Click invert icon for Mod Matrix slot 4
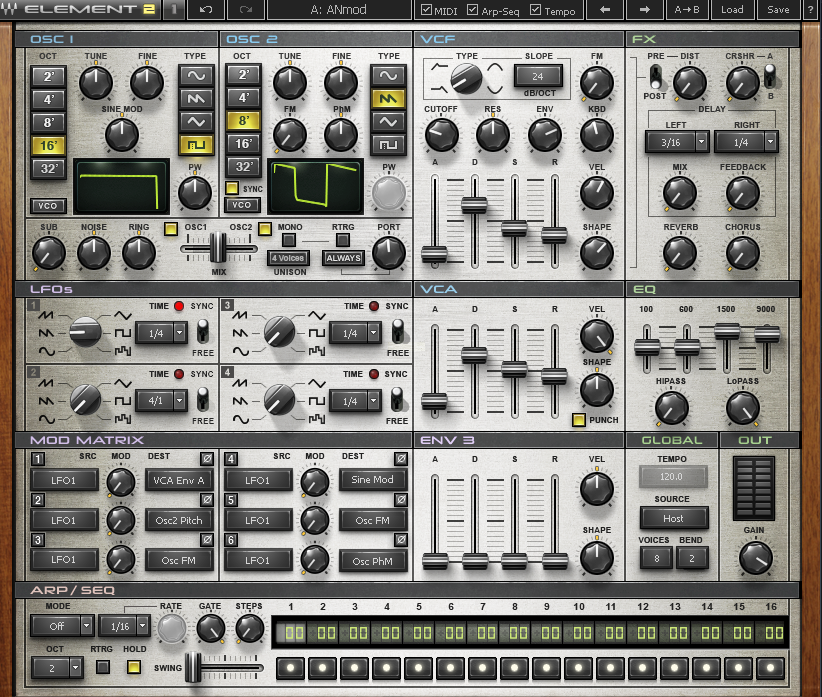This screenshot has height=697, width=822. [401, 459]
